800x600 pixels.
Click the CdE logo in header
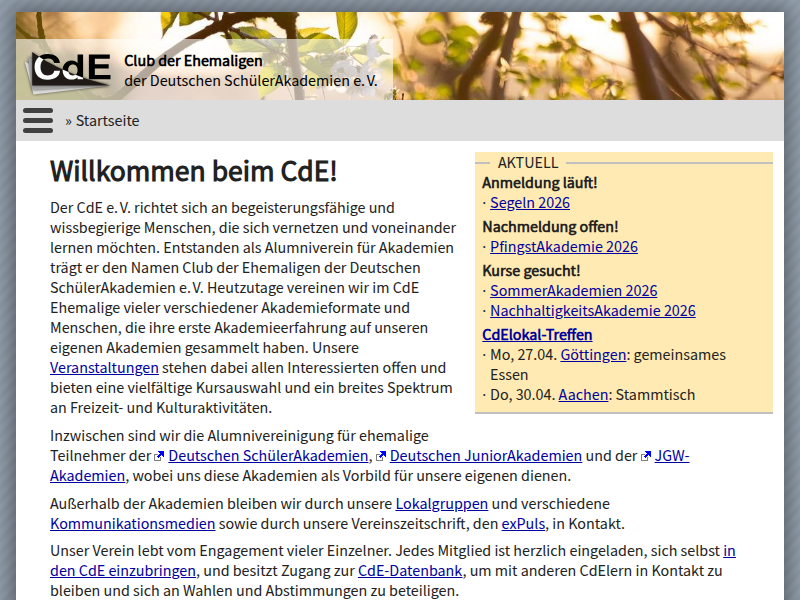tap(70, 68)
